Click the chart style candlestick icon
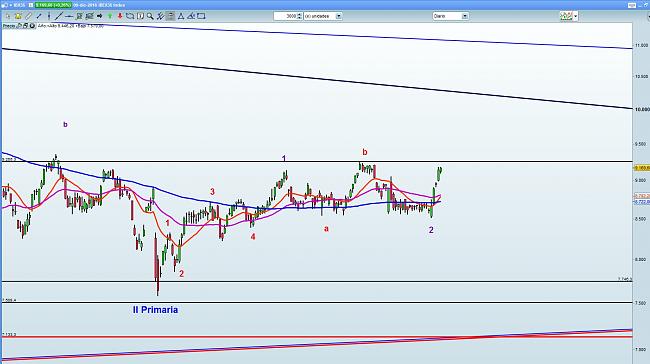This screenshot has height=364, width=650. point(566,16)
